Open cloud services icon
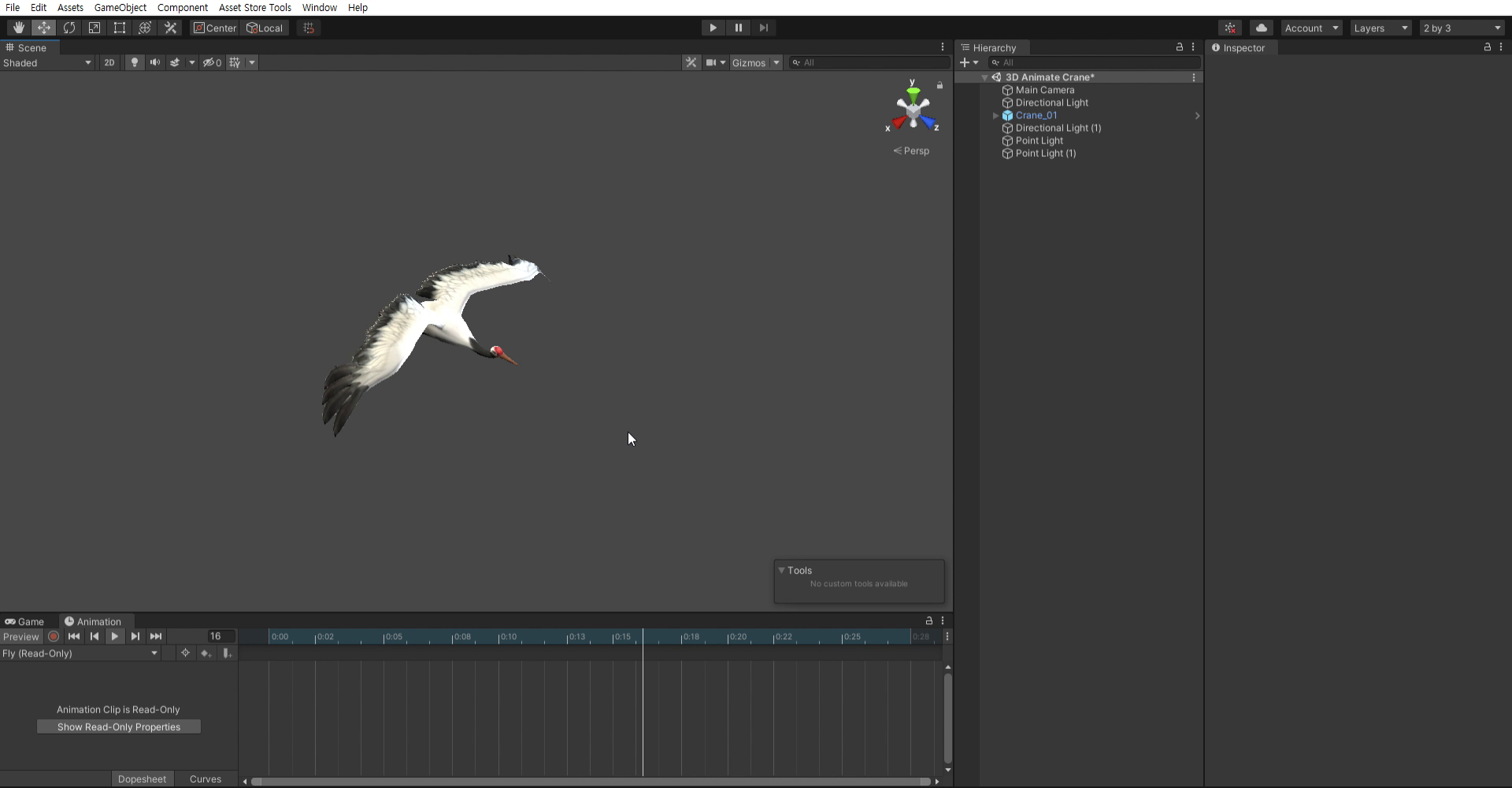This screenshot has height=788, width=1512. click(x=1262, y=28)
